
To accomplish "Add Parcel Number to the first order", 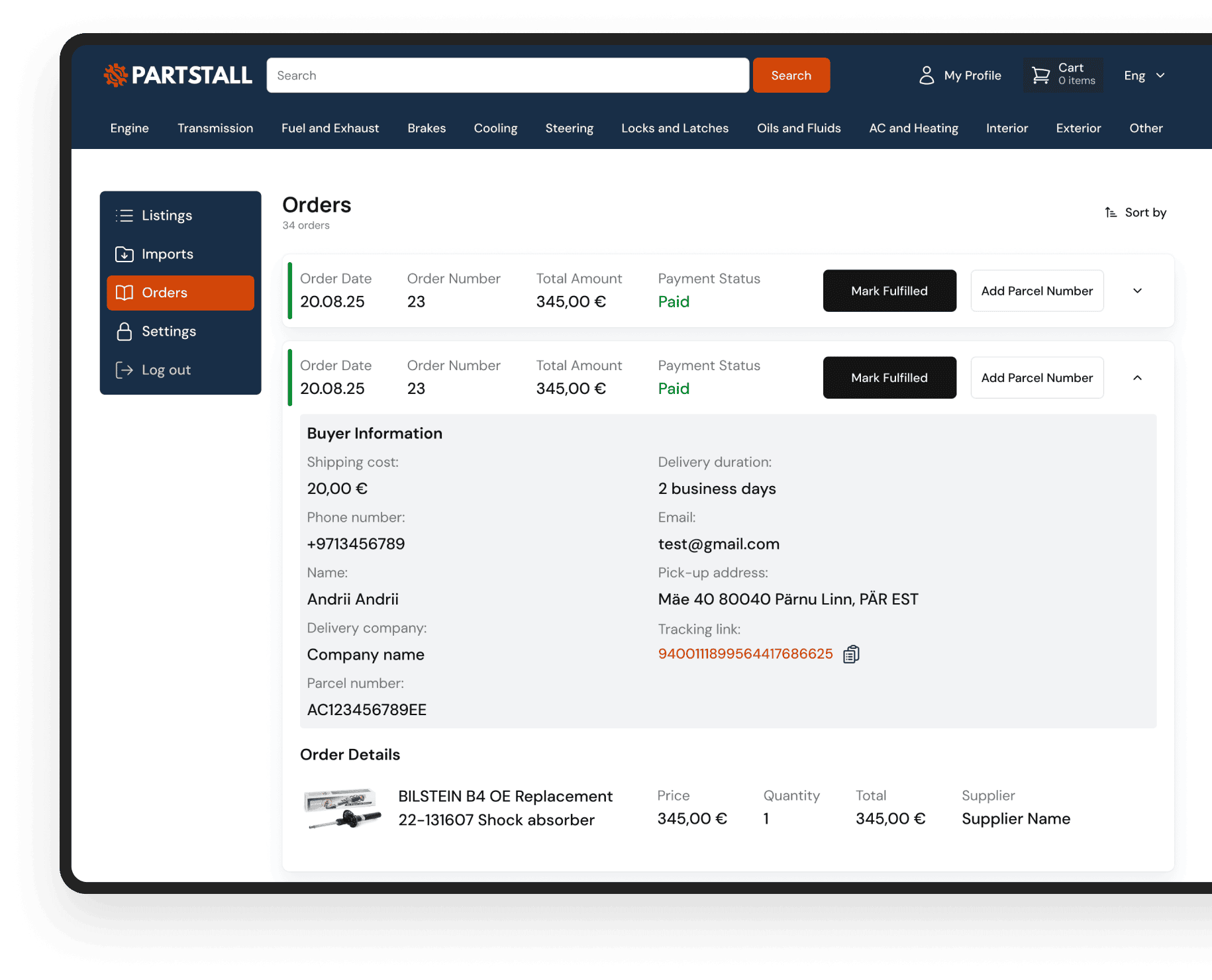I will (x=1037, y=291).
